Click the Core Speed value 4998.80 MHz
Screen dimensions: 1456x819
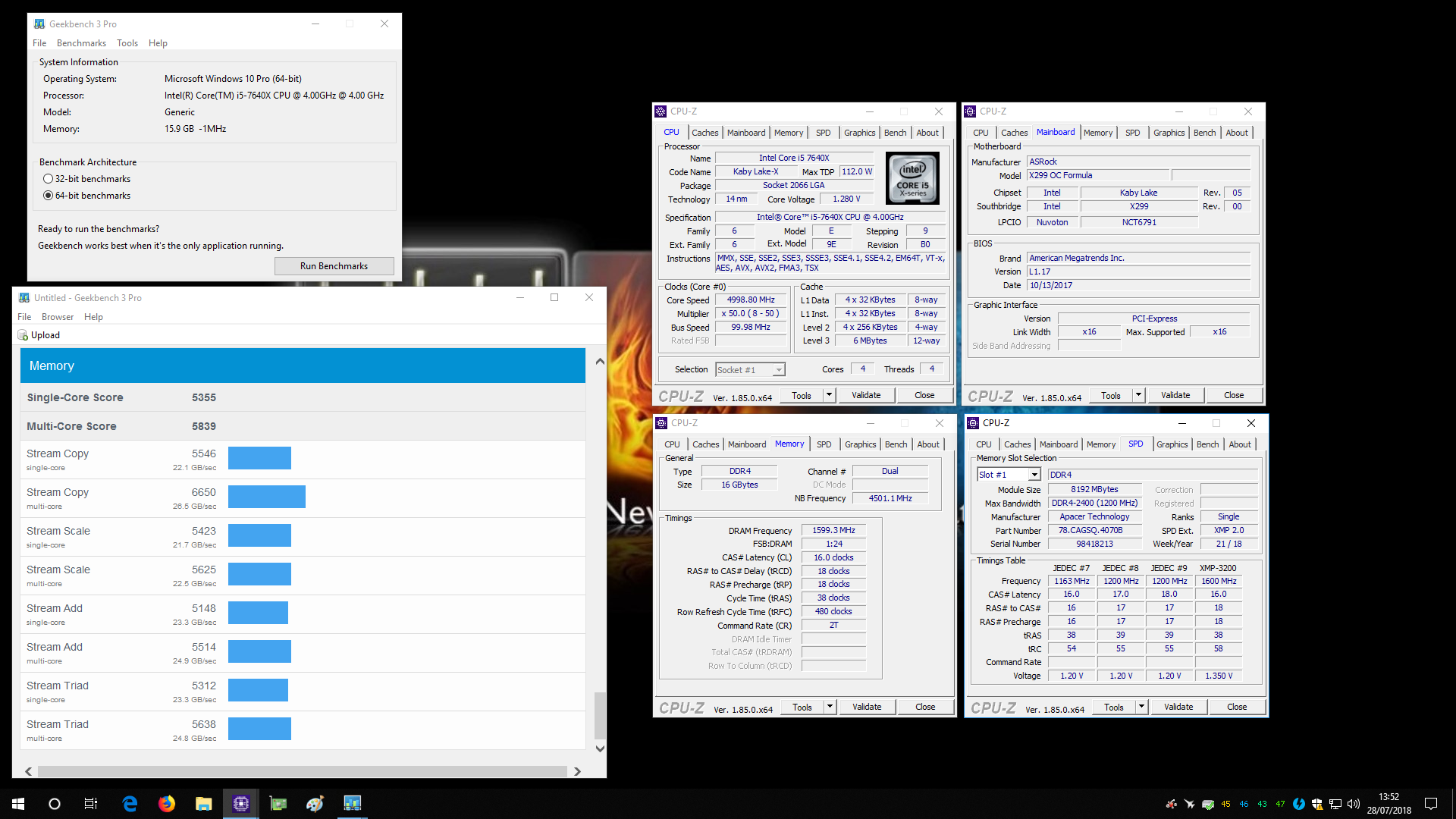click(751, 300)
